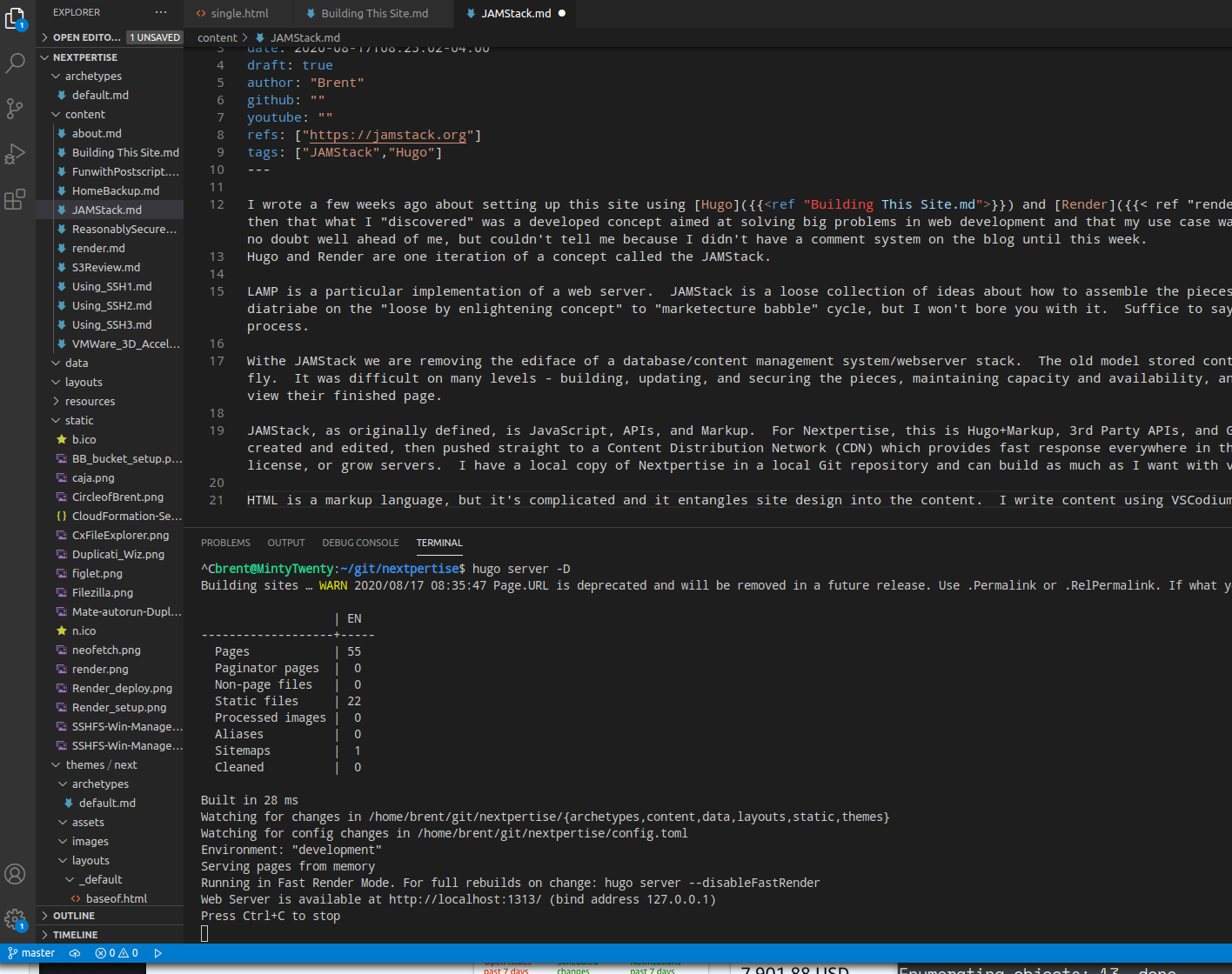Follow the https://jamstack.org link in refs
Screen dimensions: 1232x974
pos(389,135)
